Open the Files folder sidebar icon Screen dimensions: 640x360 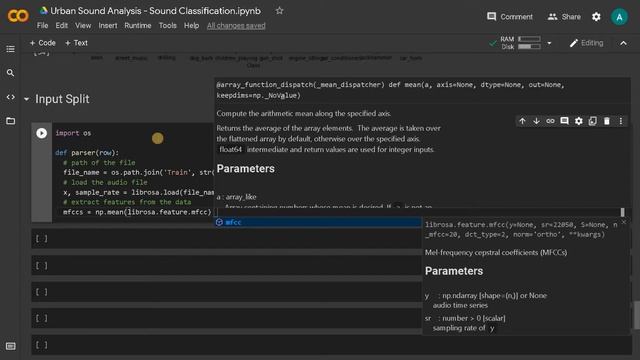coord(11,121)
